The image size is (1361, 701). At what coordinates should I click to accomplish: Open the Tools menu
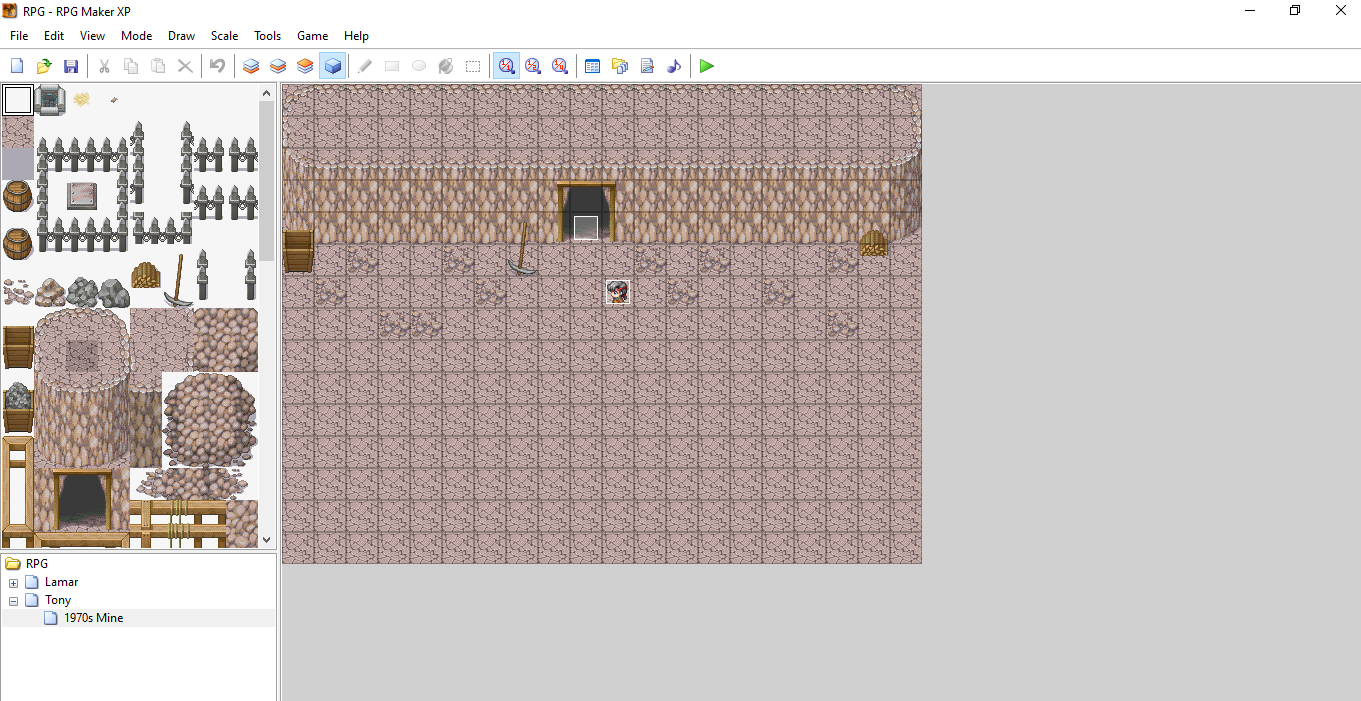tap(267, 36)
